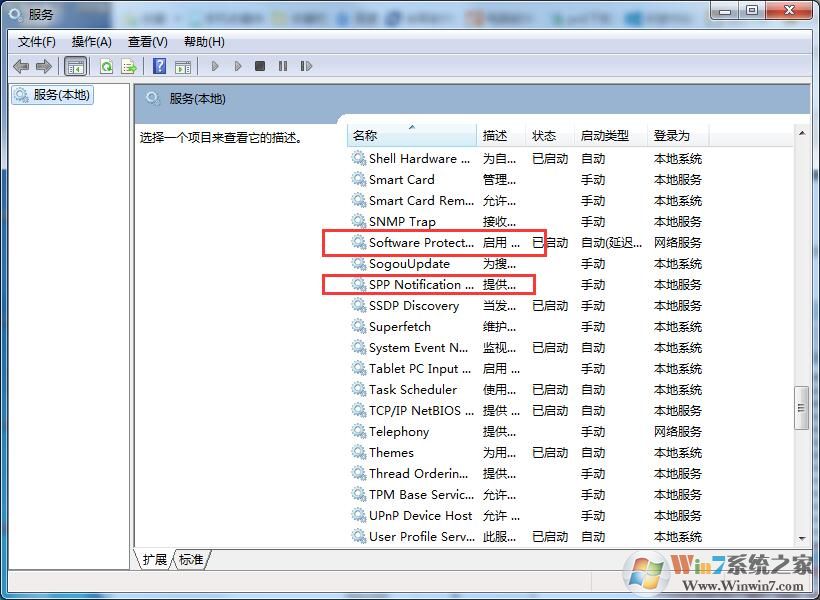820x600 pixels.
Task: Click the down arrow of the vertical scrollbar
Action: pos(801,540)
